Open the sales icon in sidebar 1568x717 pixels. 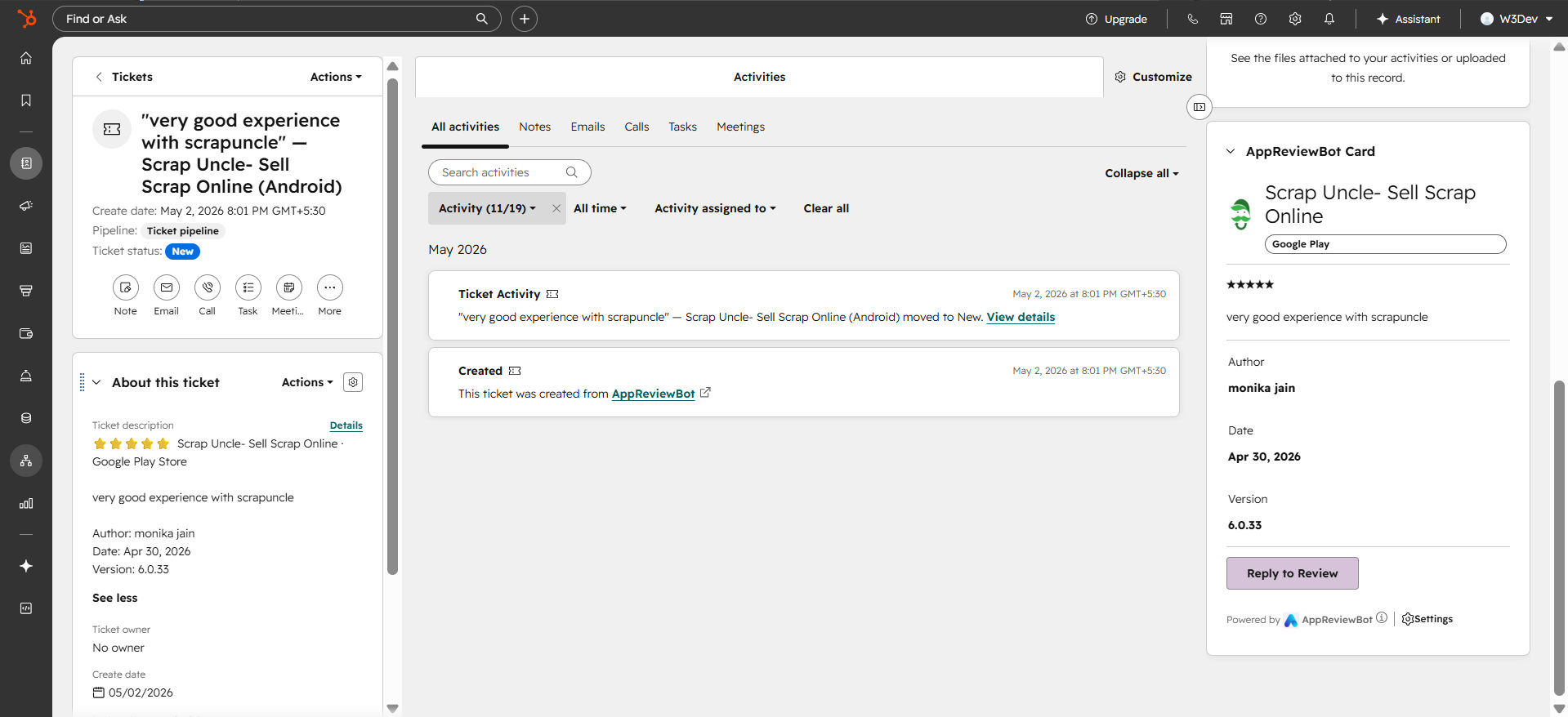26,291
